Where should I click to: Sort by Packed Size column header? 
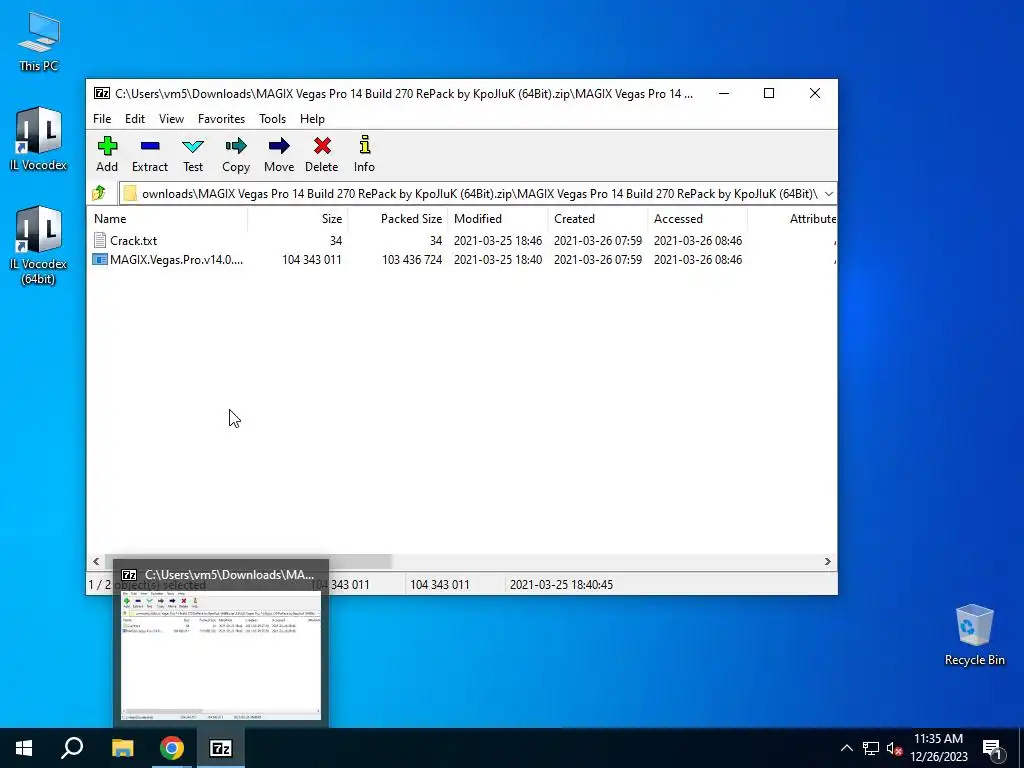point(398,219)
